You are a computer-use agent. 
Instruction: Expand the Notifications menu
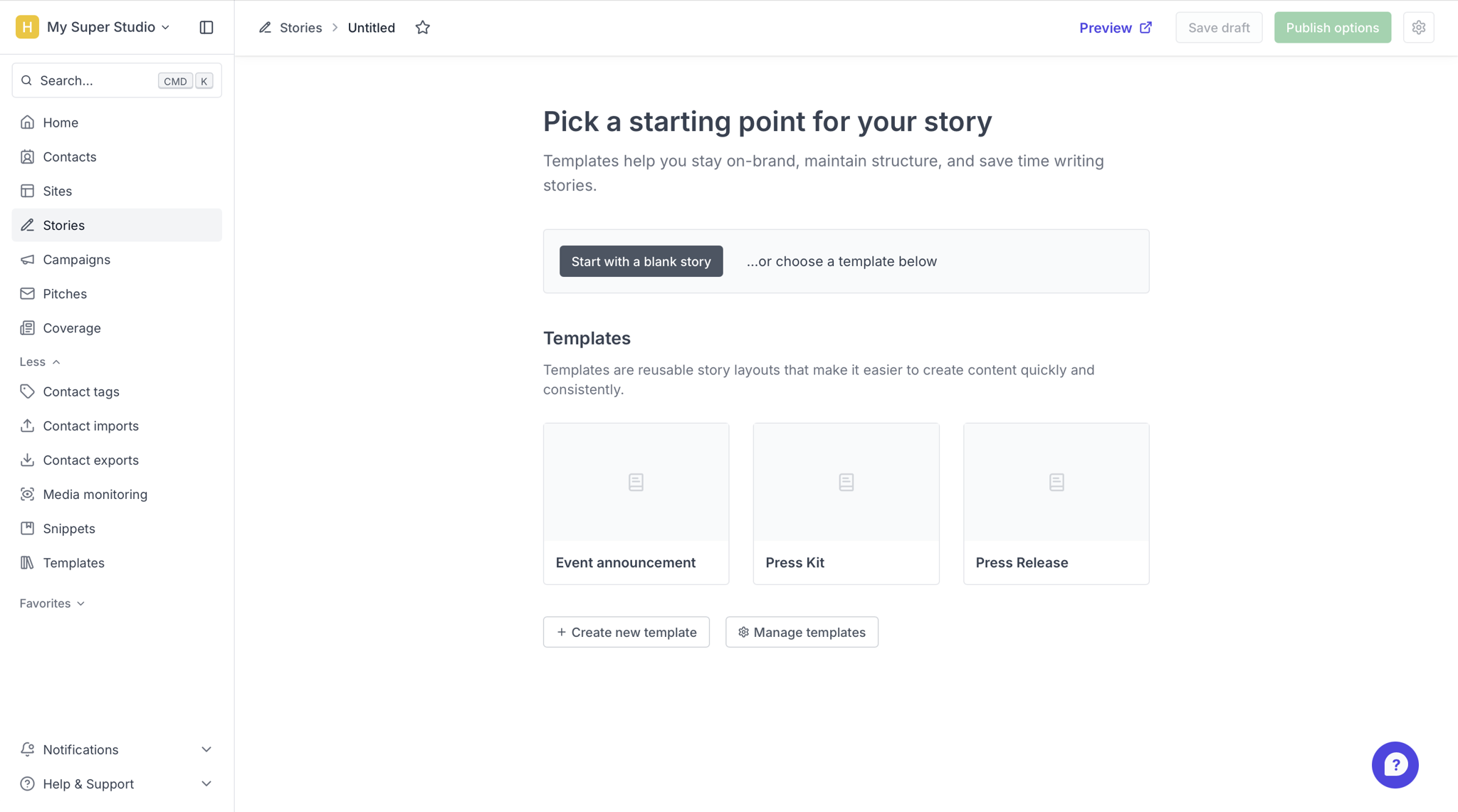[116, 749]
